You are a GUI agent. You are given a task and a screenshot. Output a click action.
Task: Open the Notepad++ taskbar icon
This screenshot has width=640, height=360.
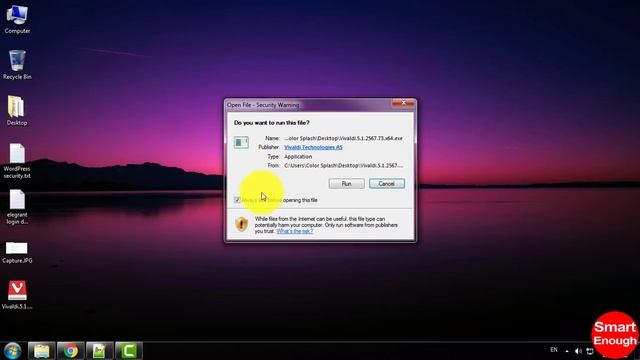pos(100,351)
